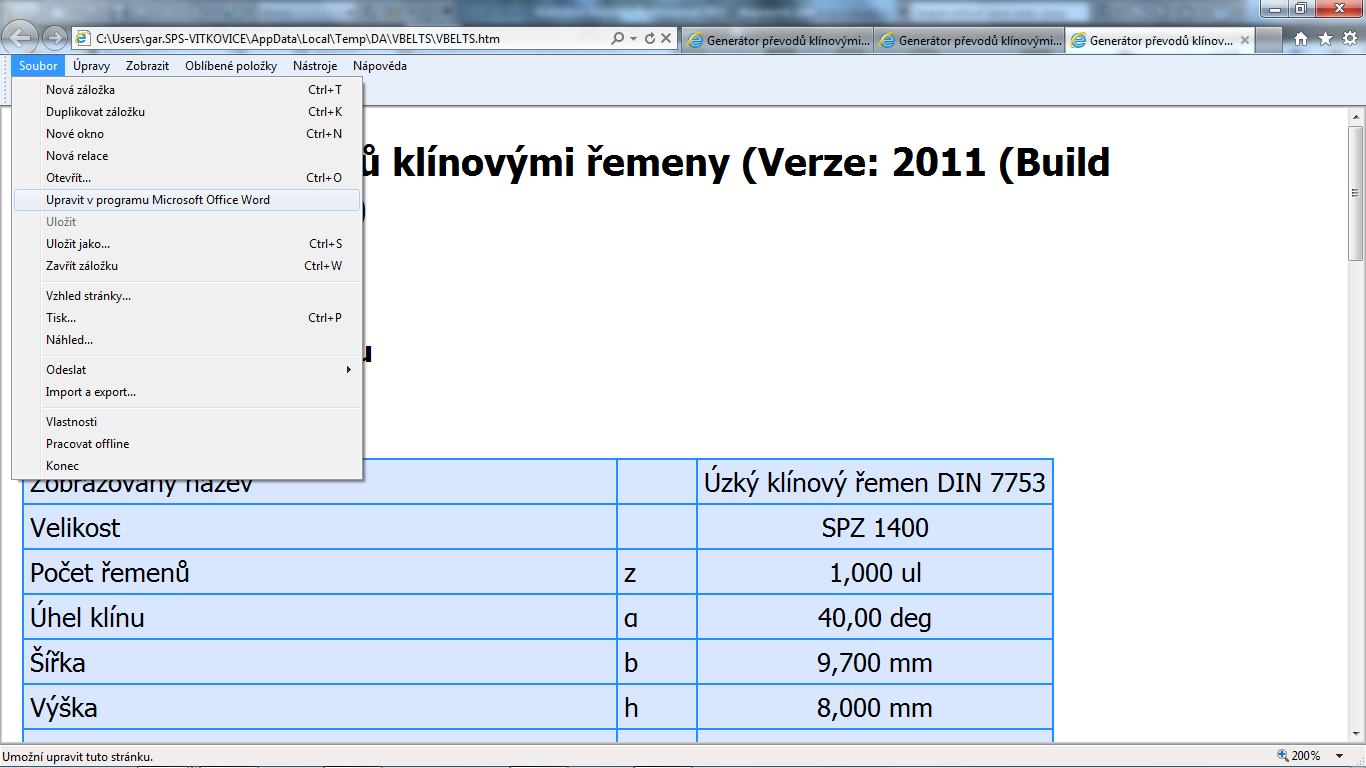Click the 8,000 mm value cell
1366x768 pixels.
[x=875, y=707]
